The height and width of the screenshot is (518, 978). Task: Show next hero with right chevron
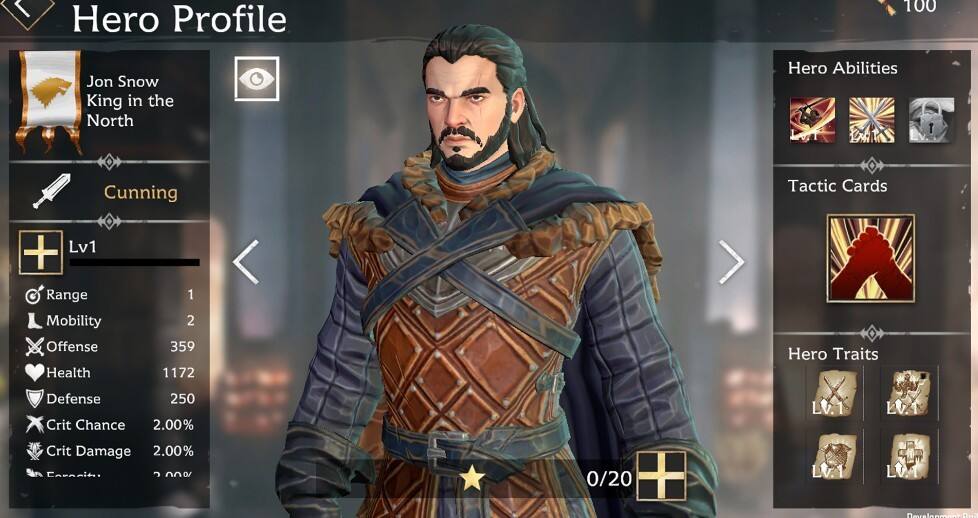731,262
